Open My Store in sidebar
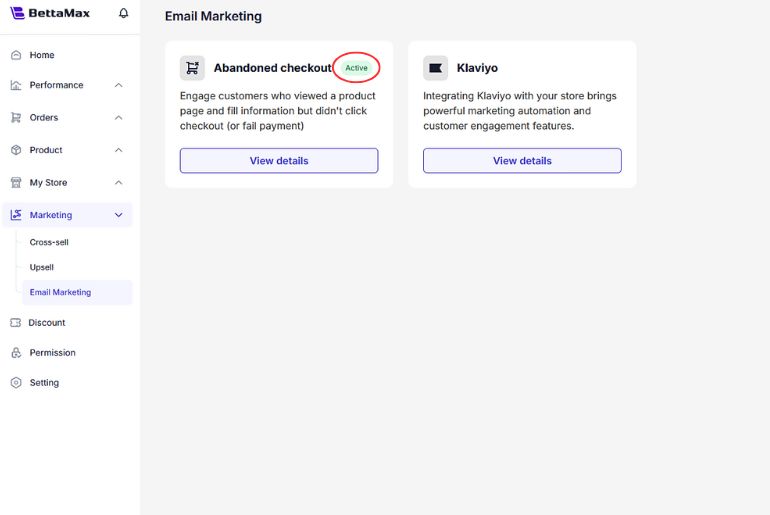 click(x=48, y=183)
